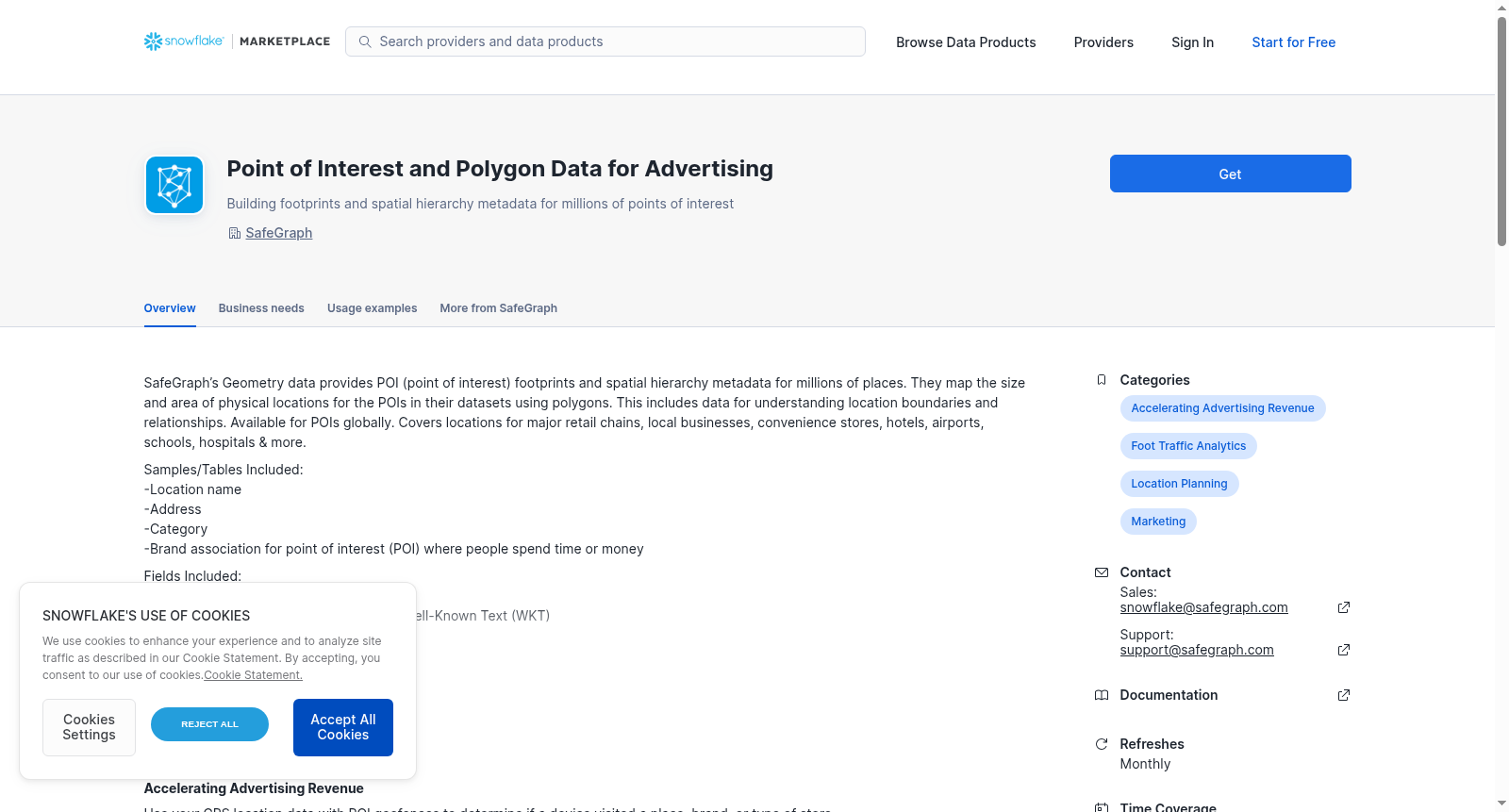
Task: Click the building icon beside SafeGraph
Action: (x=234, y=233)
